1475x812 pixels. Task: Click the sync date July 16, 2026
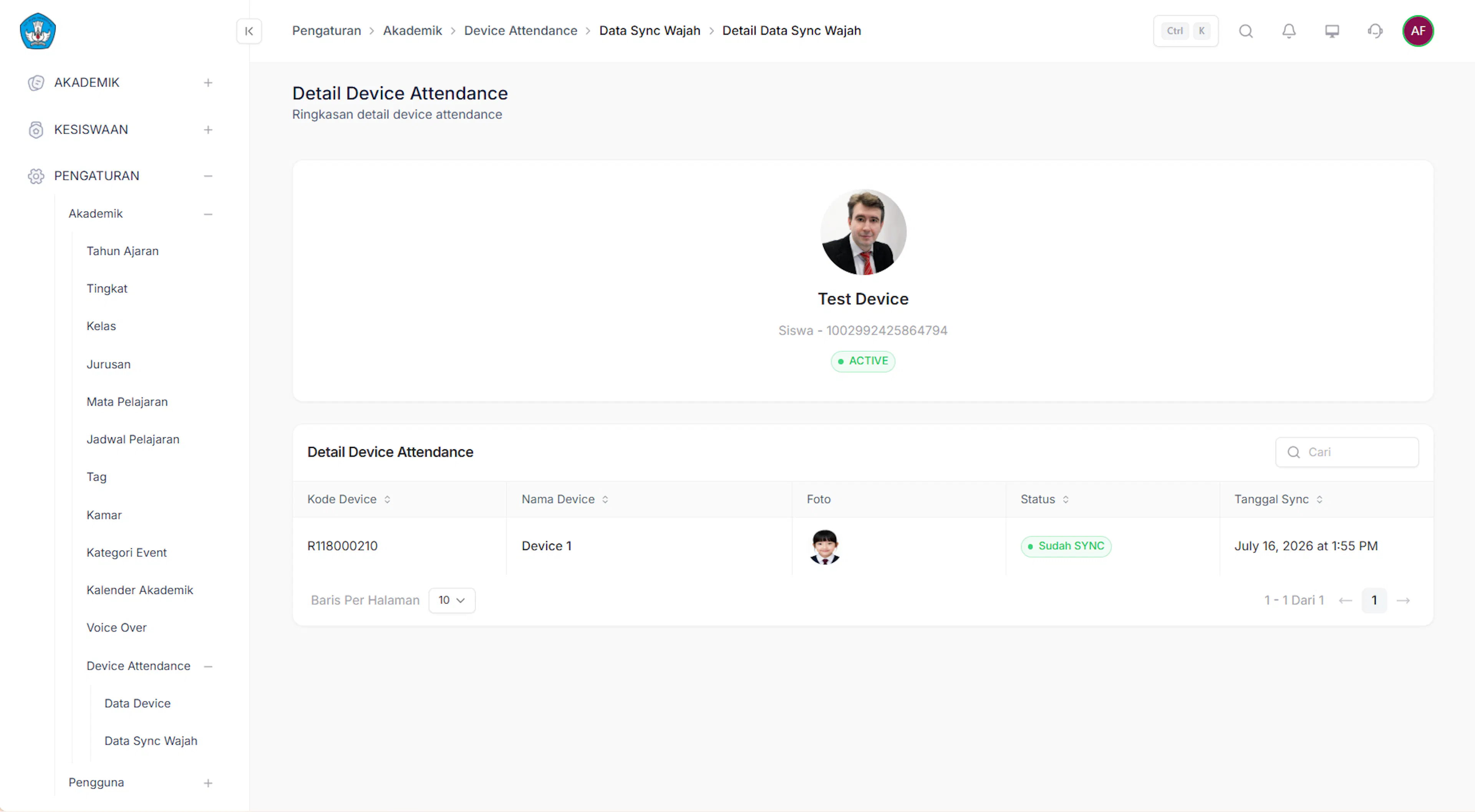tap(1306, 546)
